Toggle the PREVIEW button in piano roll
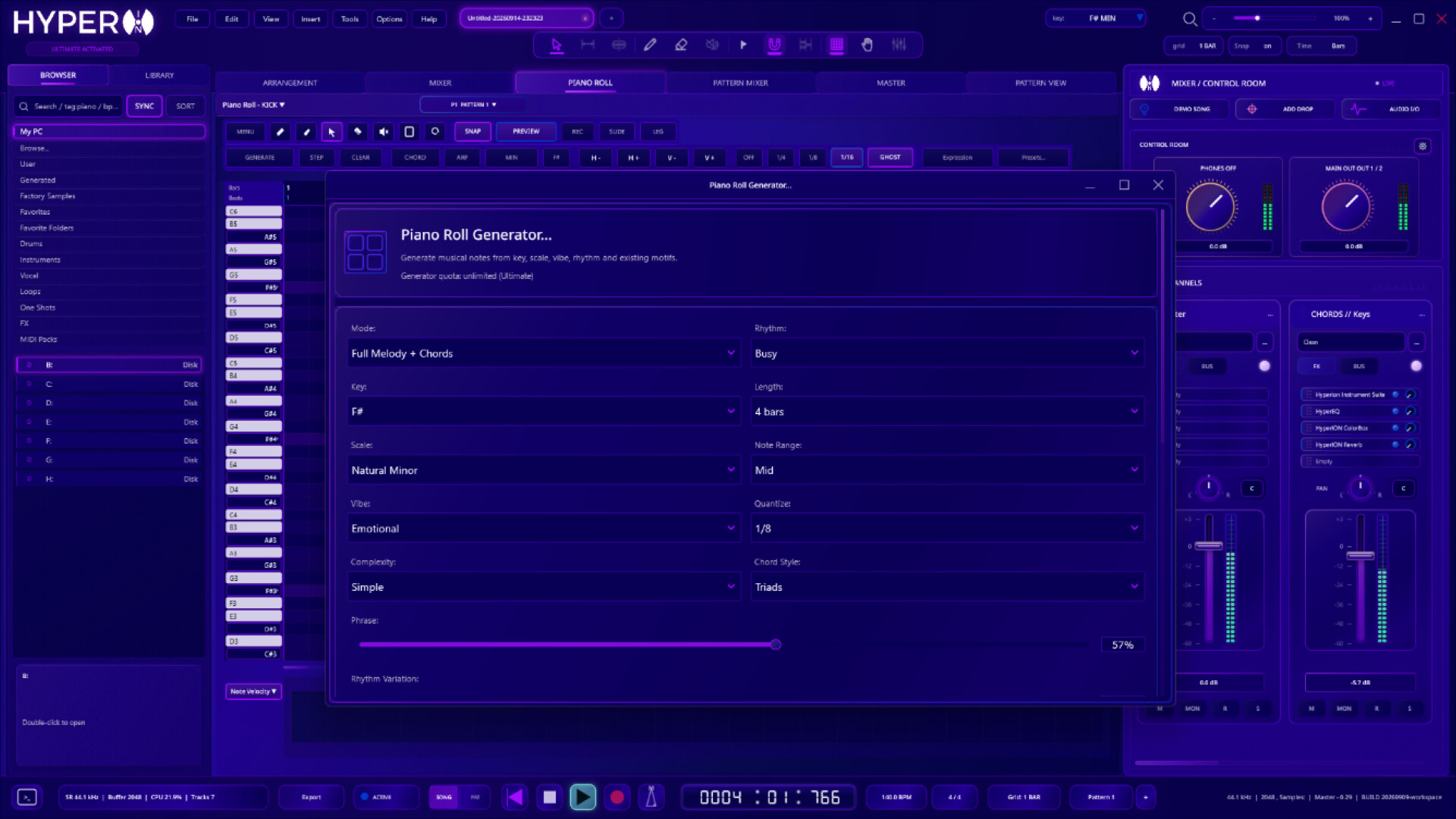This screenshot has height=819, width=1456. tap(526, 132)
